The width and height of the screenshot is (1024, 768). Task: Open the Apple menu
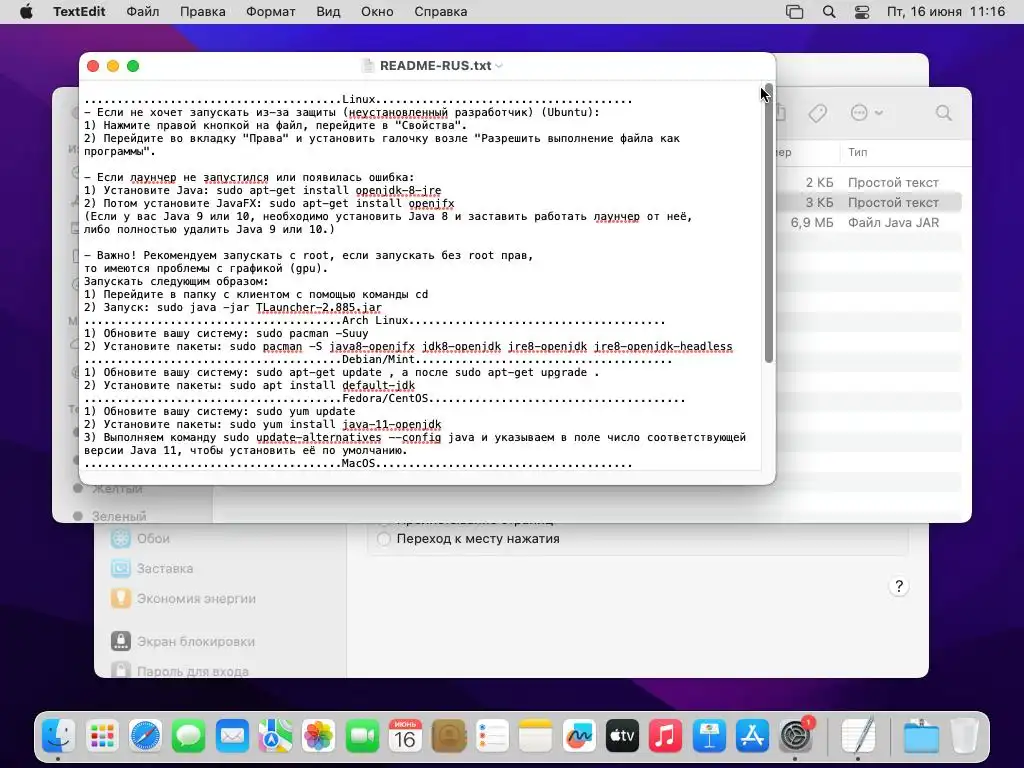point(26,12)
